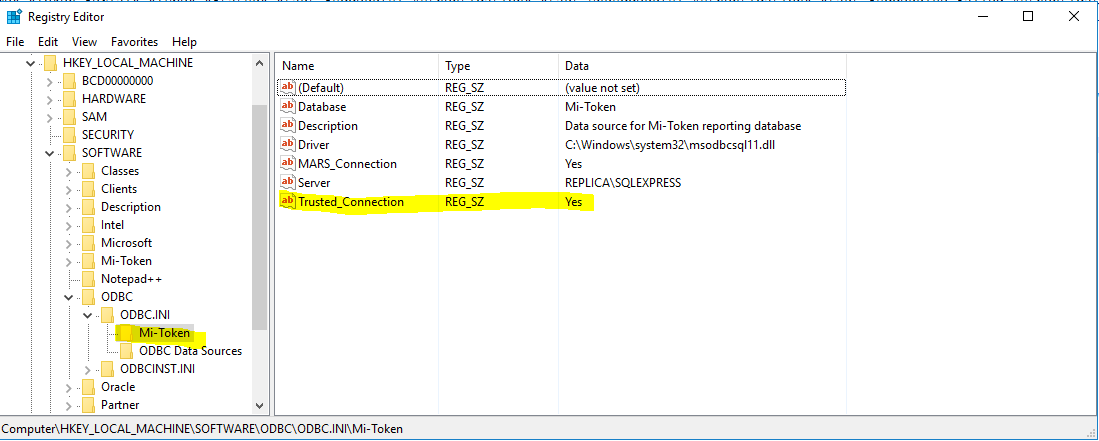Open the Favorites menu

coord(135,42)
